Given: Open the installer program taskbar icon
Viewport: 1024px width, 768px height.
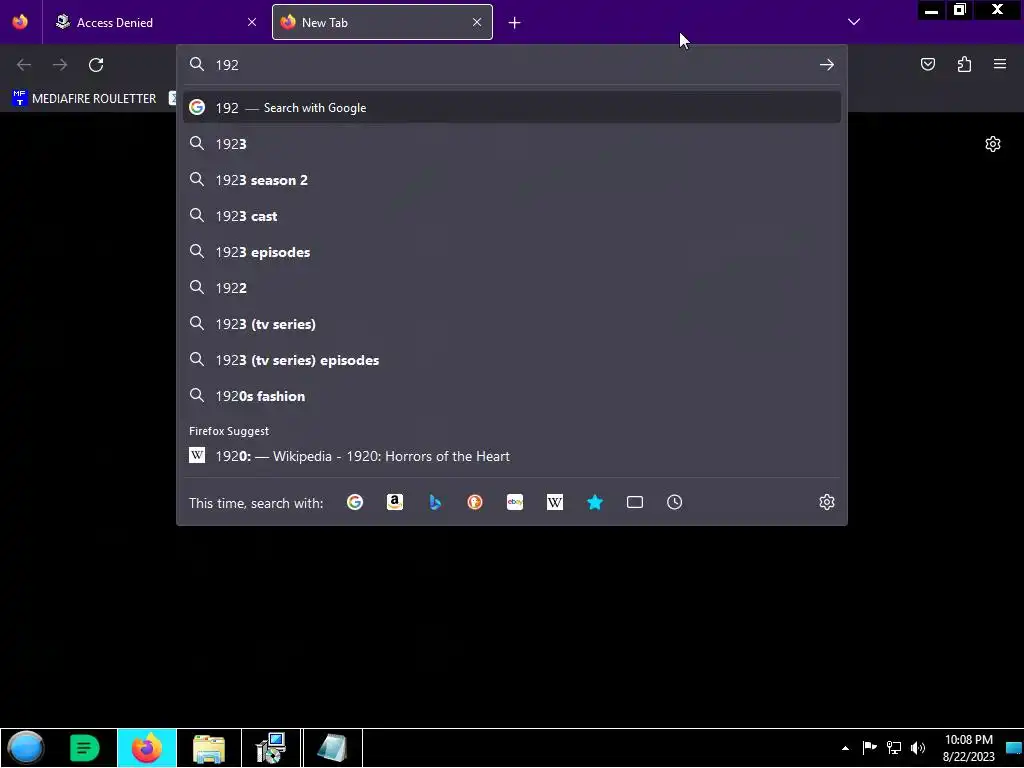Looking at the screenshot, I should [x=270, y=748].
